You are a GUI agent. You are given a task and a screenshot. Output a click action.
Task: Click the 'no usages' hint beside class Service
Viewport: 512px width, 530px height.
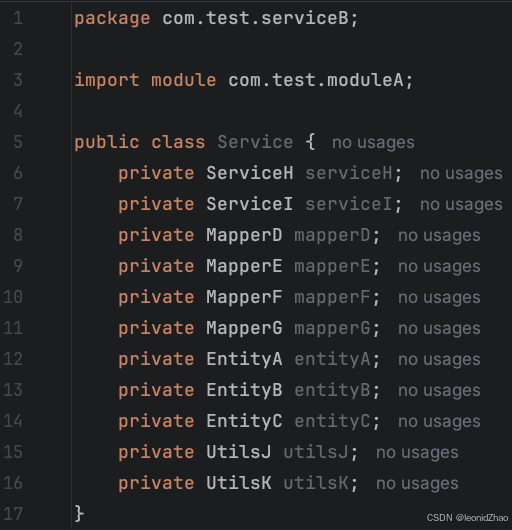pos(373,142)
